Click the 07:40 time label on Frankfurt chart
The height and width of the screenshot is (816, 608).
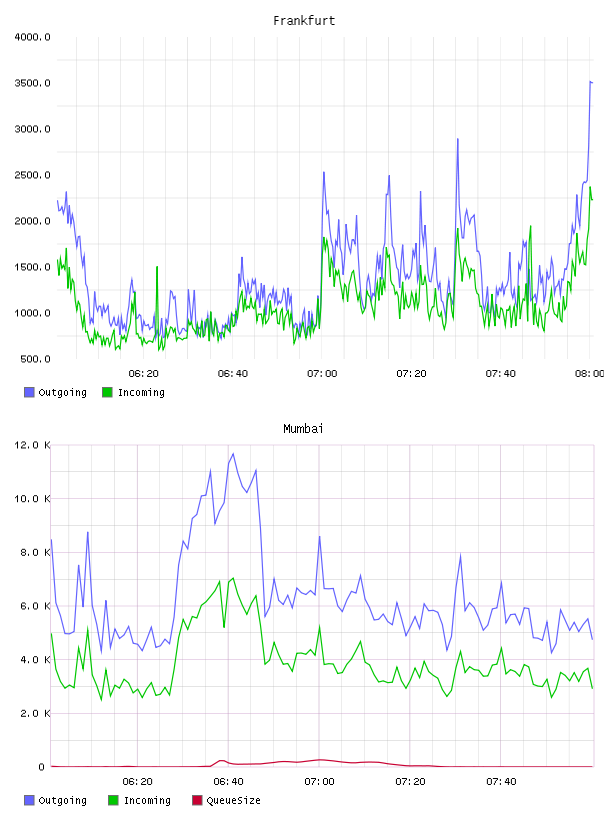501,374
